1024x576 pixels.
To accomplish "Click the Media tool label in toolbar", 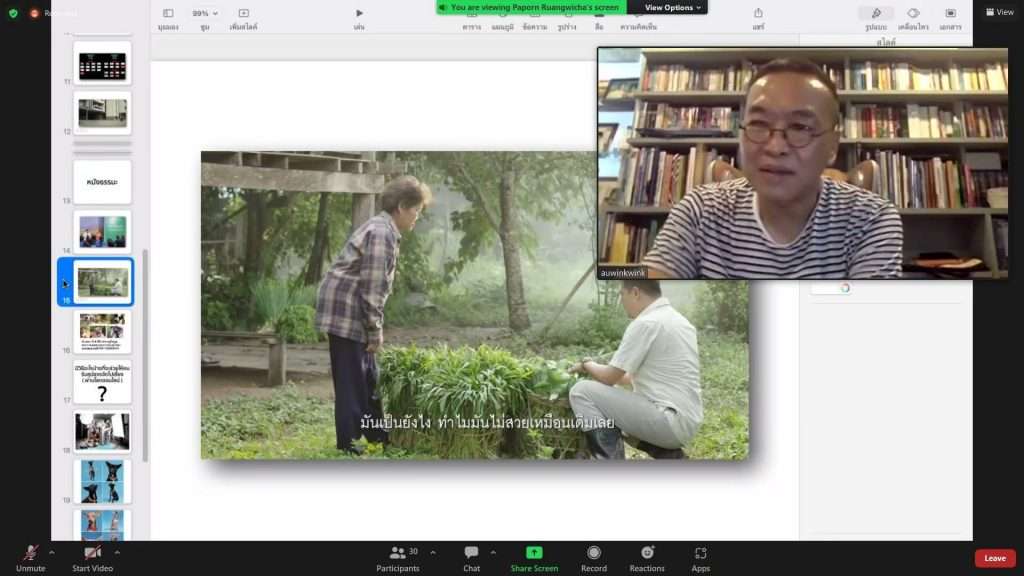I will (599, 27).
